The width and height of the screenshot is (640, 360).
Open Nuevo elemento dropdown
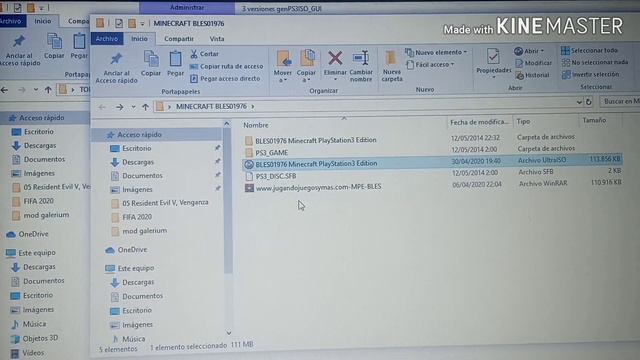436,53
